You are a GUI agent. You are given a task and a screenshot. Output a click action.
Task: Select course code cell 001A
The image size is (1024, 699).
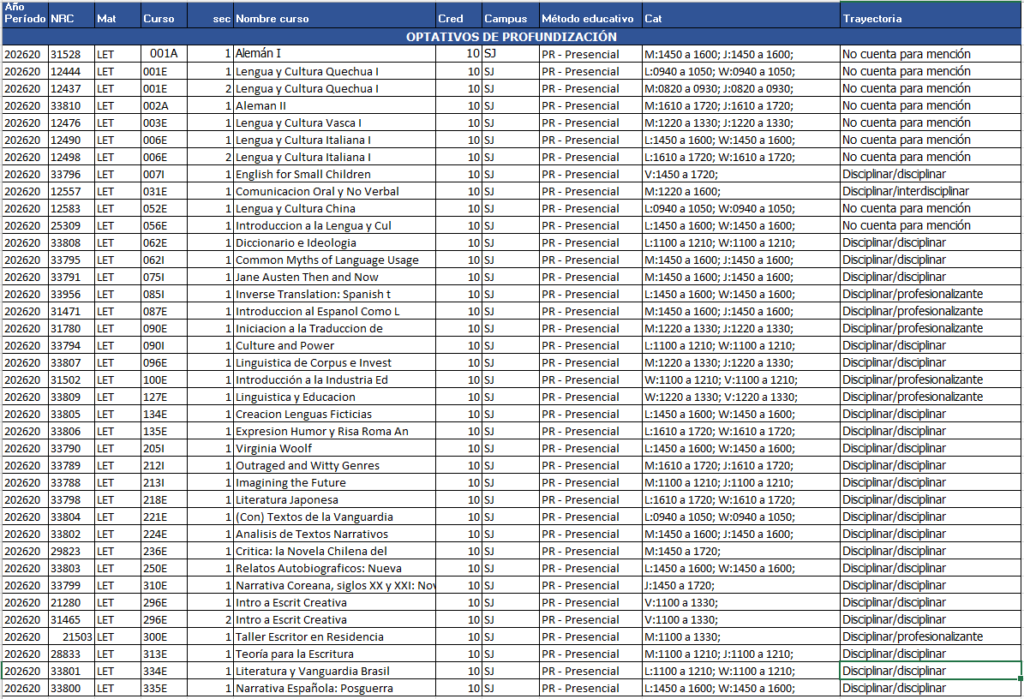163,54
